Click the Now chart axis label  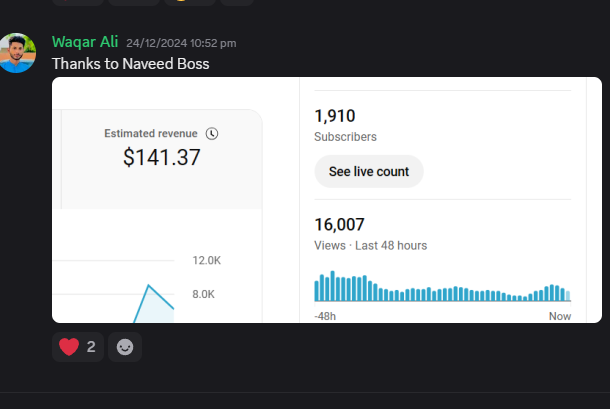pos(559,315)
